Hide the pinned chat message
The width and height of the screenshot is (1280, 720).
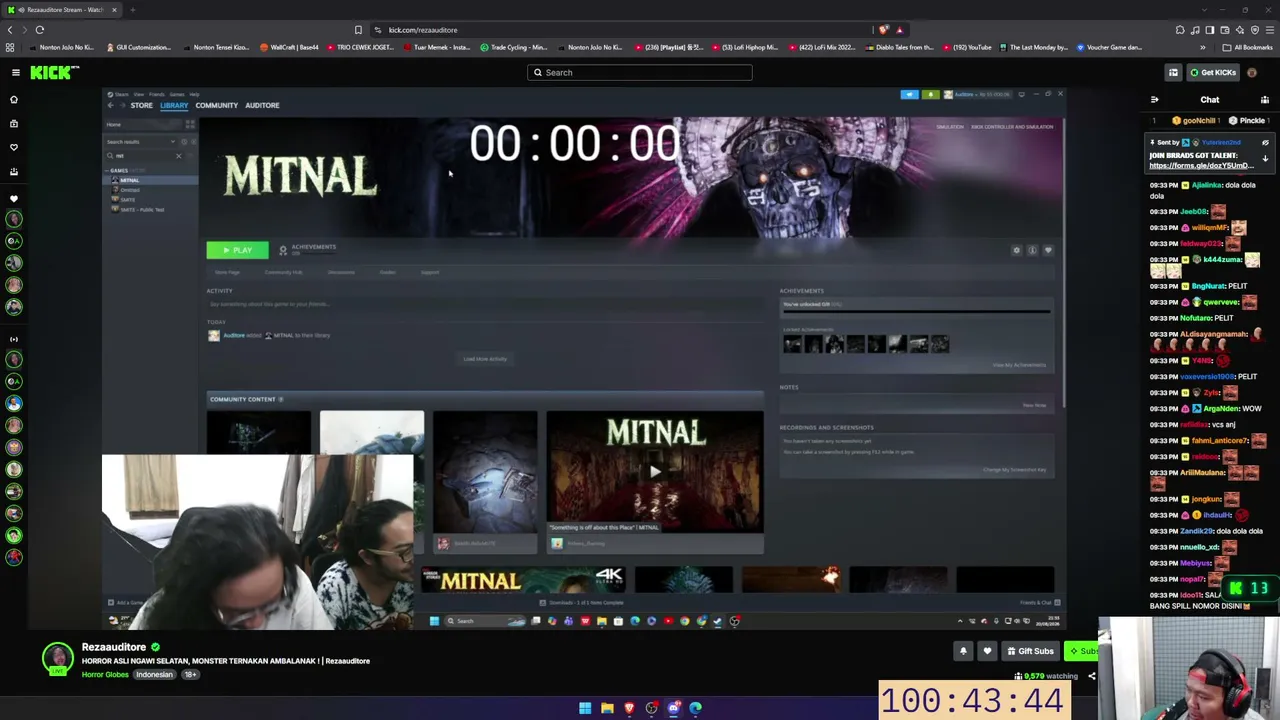[1265, 143]
